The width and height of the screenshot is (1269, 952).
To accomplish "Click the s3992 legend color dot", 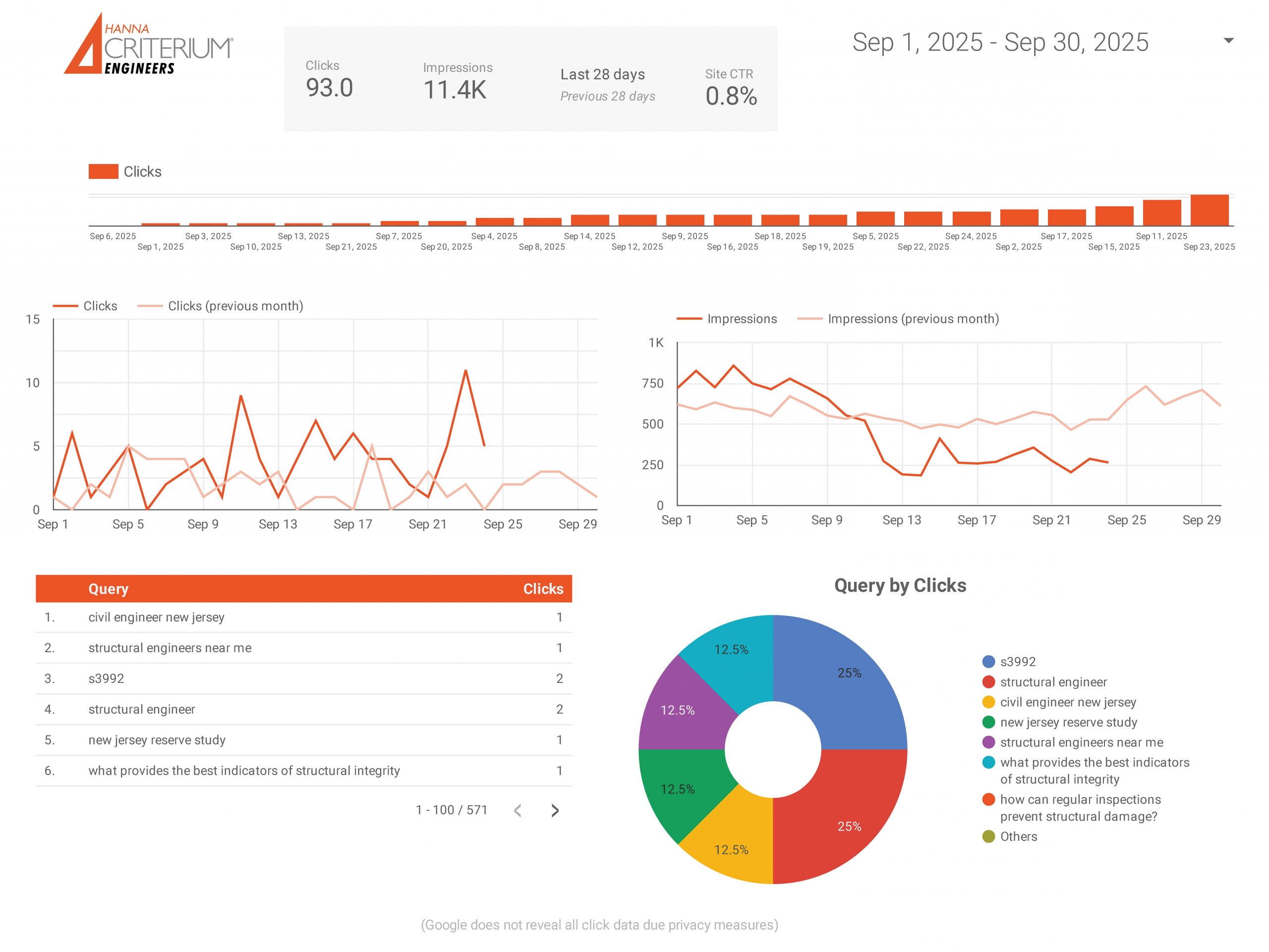I will [988, 662].
